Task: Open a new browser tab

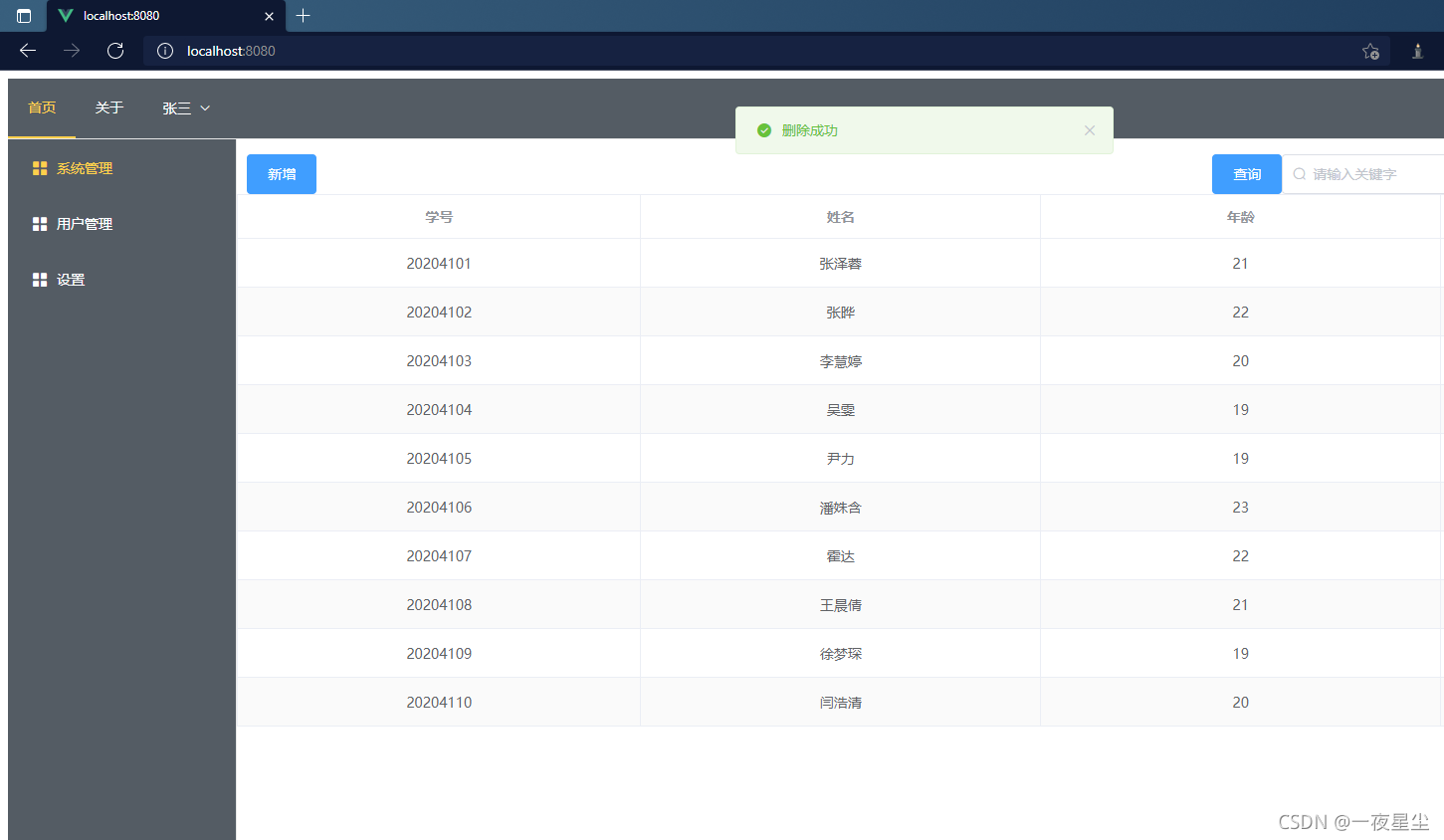Action: click(x=304, y=16)
